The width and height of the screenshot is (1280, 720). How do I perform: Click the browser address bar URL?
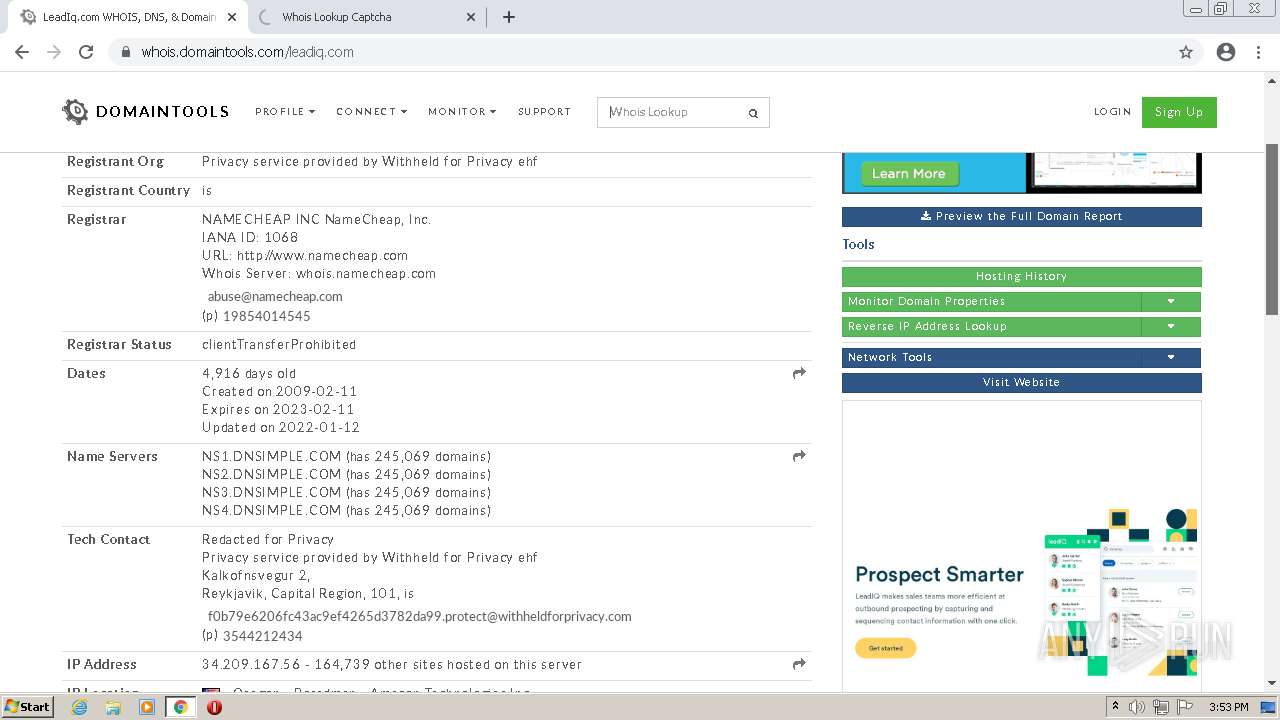pyautogui.click(x=247, y=52)
